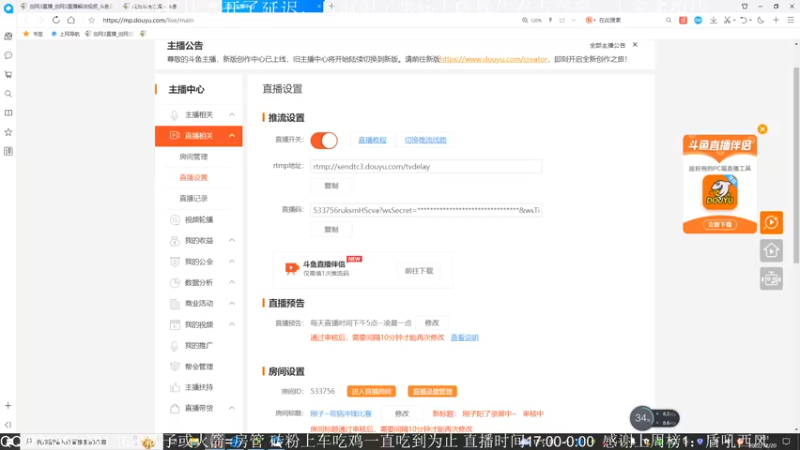This screenshot has height=450, width=800.
Task: Open 帮会管理 in the side menu
Action: [x=198, y=366]
